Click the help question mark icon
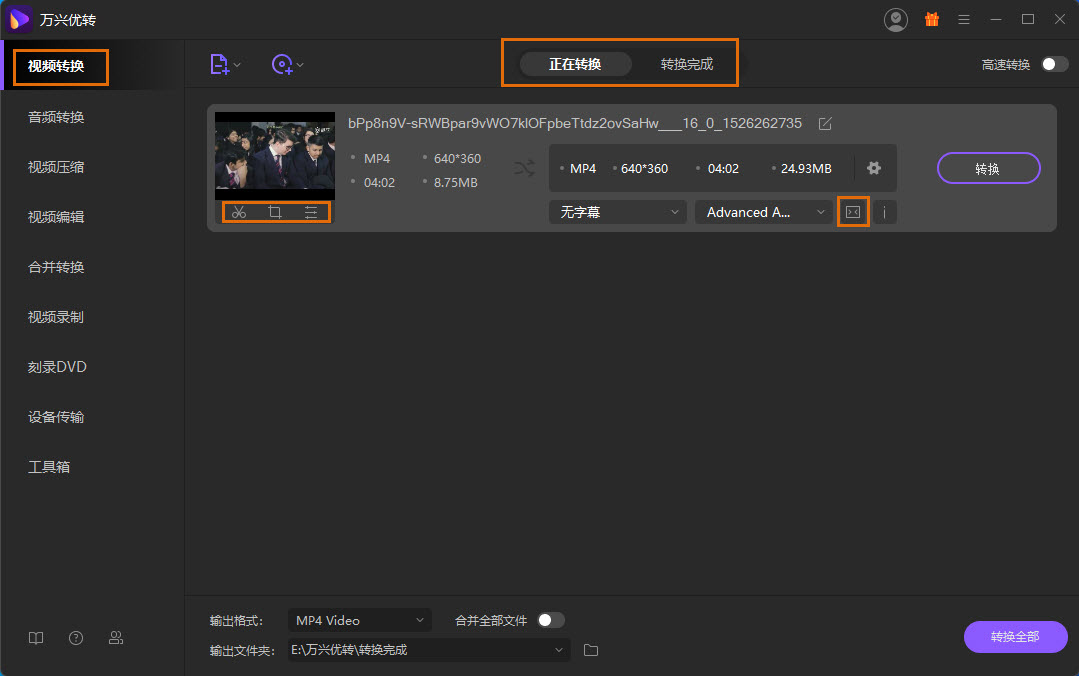The height and width of the screenshot is (676, 1079). 76,638
